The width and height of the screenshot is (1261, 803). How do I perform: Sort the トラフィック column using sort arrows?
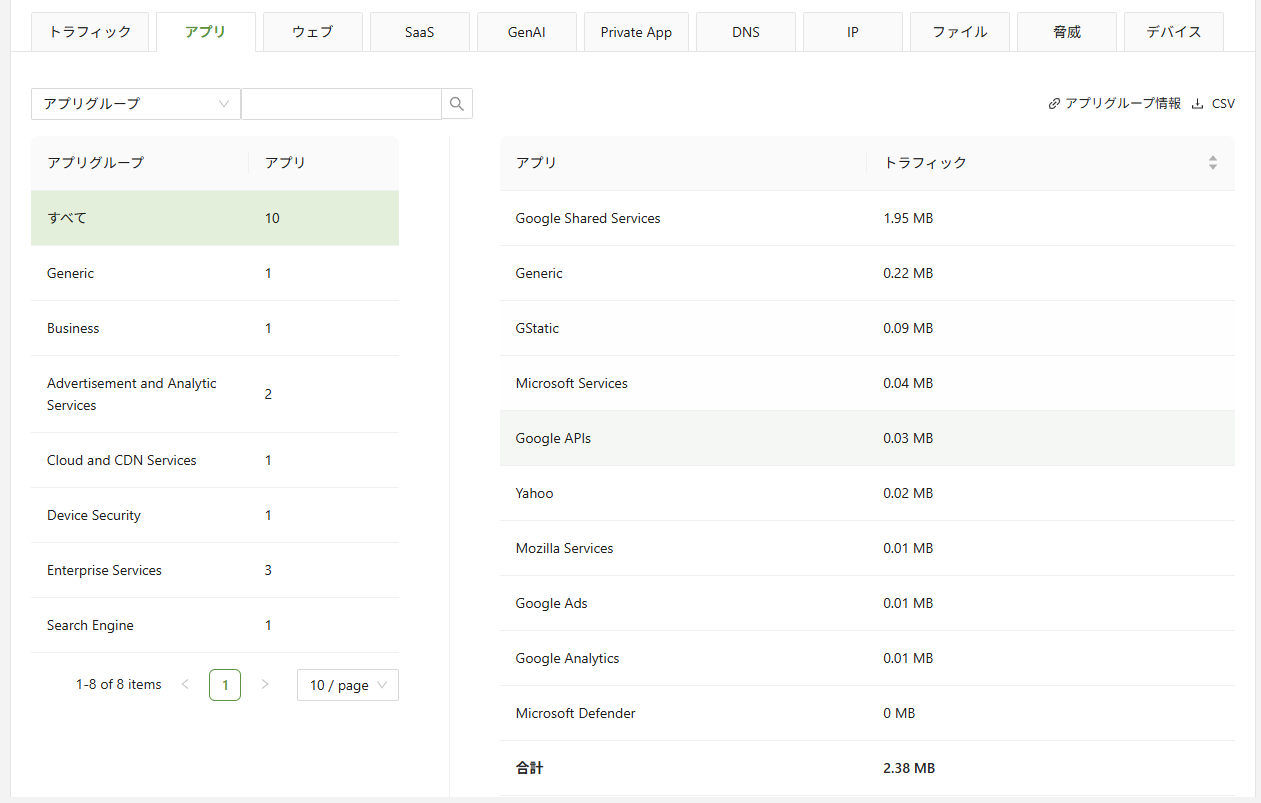tap(1212, 163)
